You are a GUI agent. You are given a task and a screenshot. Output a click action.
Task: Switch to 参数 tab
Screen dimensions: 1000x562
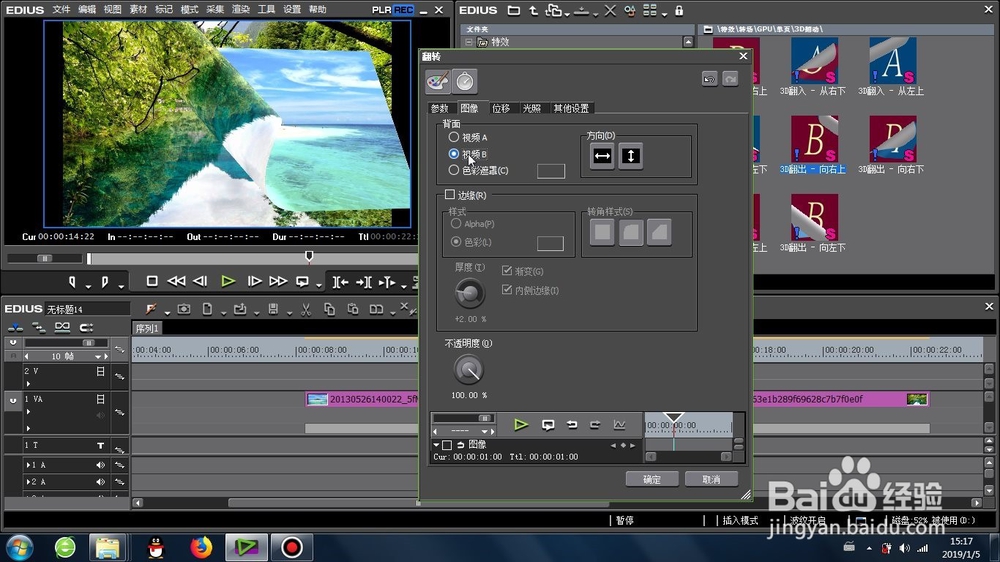[x=440, y=108]
